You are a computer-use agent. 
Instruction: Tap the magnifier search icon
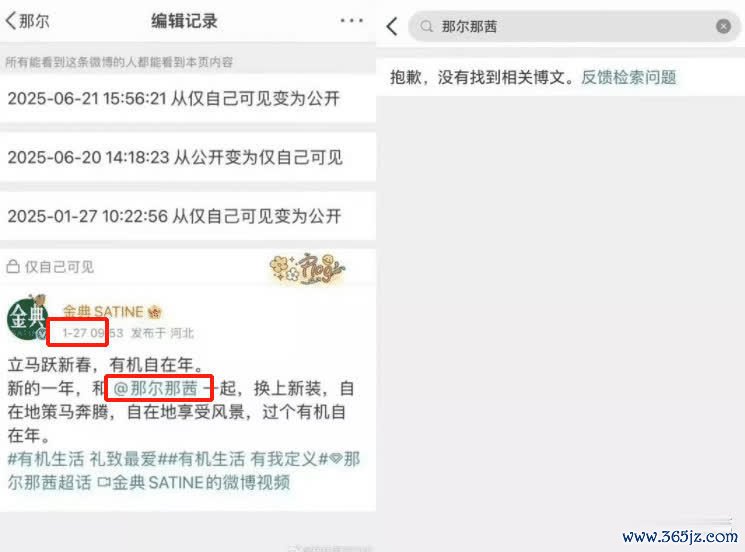[426, 26]
